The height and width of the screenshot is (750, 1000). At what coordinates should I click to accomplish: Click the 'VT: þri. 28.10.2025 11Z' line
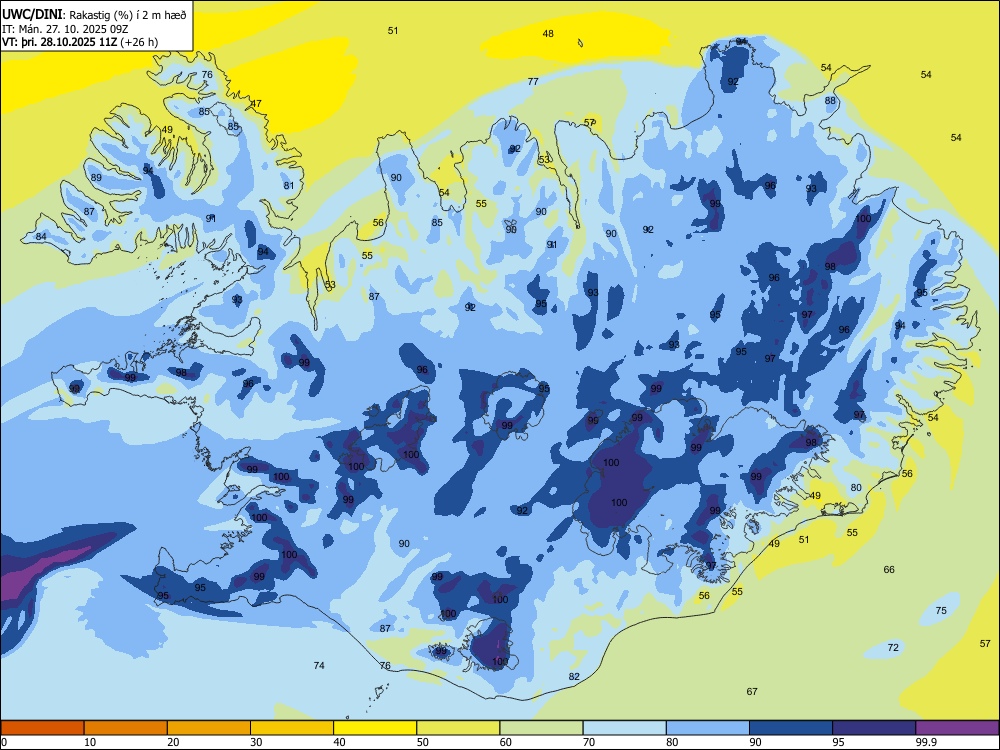point(59,42)
